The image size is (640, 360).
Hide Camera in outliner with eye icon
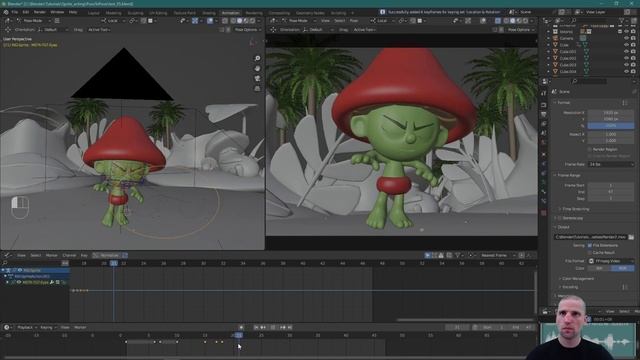pos(627,38)
